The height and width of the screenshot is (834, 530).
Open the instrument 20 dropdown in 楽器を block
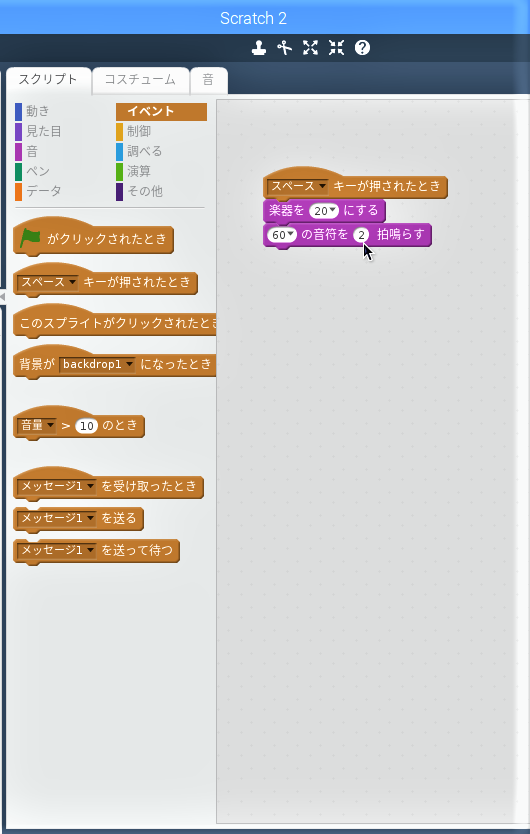pyautogui.click(x=324, y=211)
